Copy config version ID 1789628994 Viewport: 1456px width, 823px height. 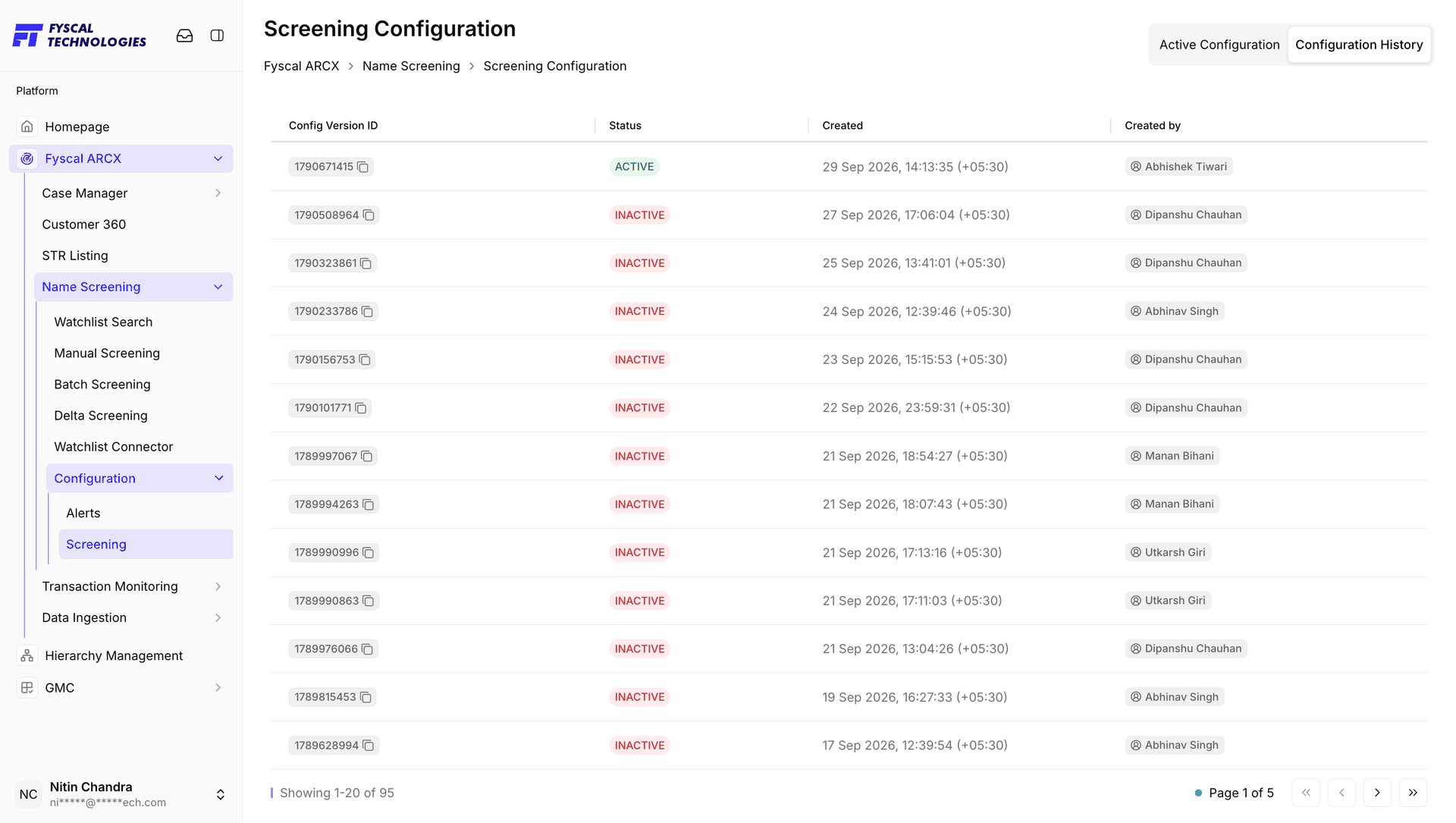tap(369, 746)
